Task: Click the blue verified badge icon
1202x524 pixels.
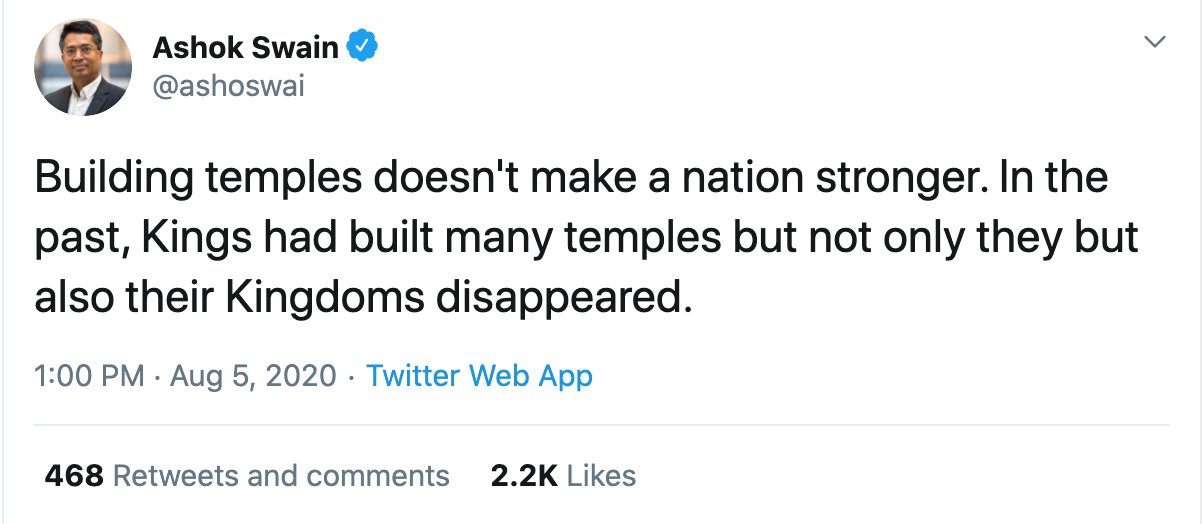Action: 362,46
